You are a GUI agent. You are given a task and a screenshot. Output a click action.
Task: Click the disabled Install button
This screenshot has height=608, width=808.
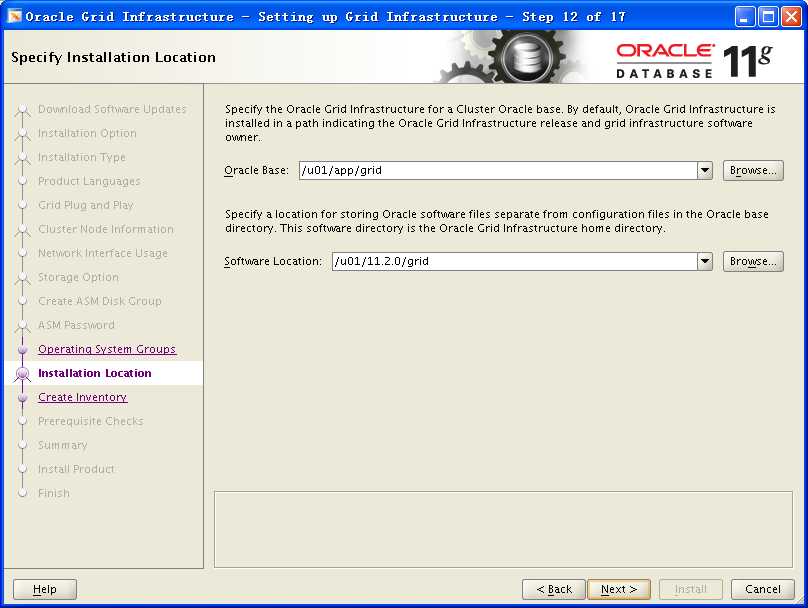(691, 589)
